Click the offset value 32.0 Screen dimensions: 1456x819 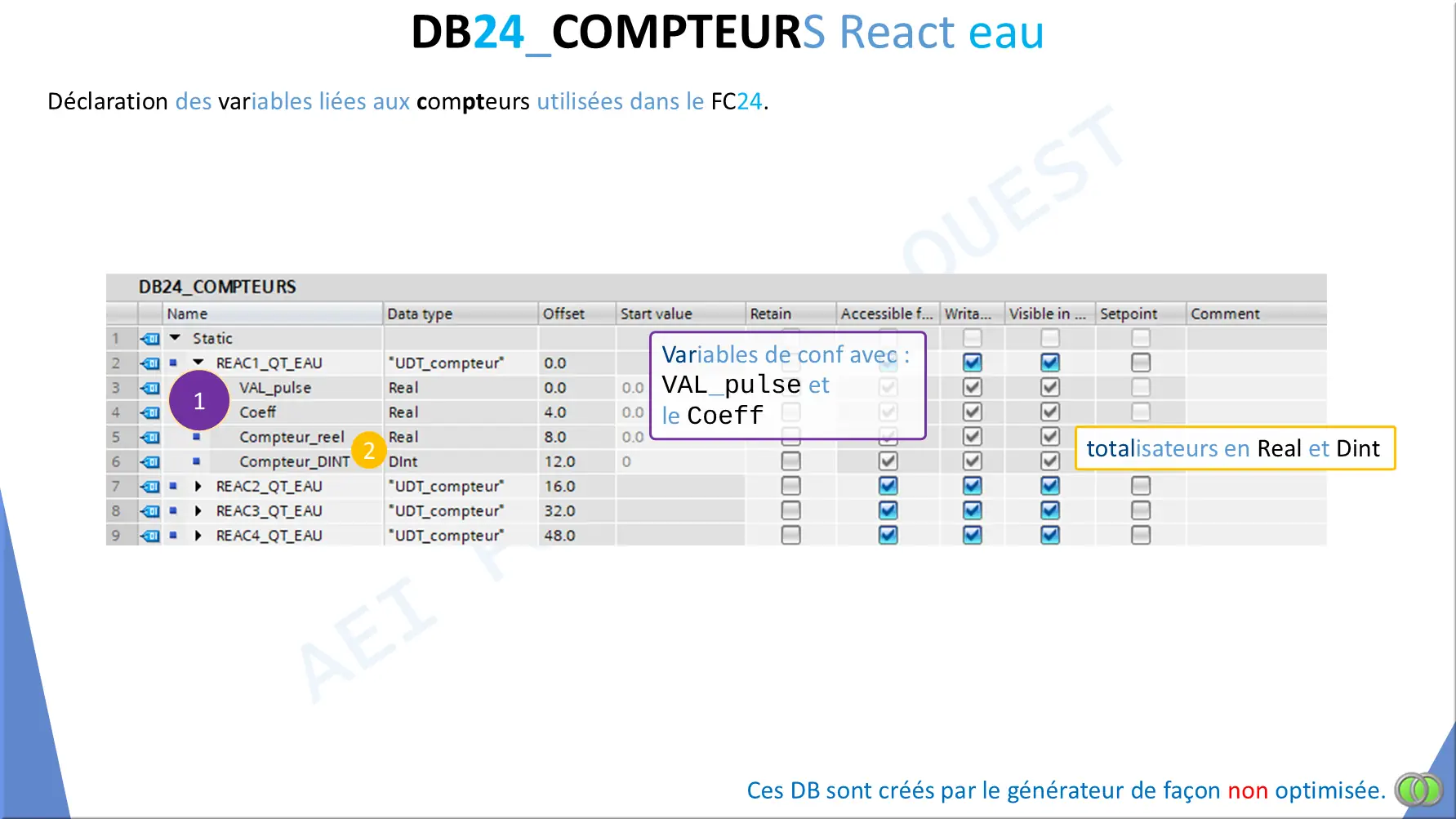pyautogui.click(x=559, y=510)
